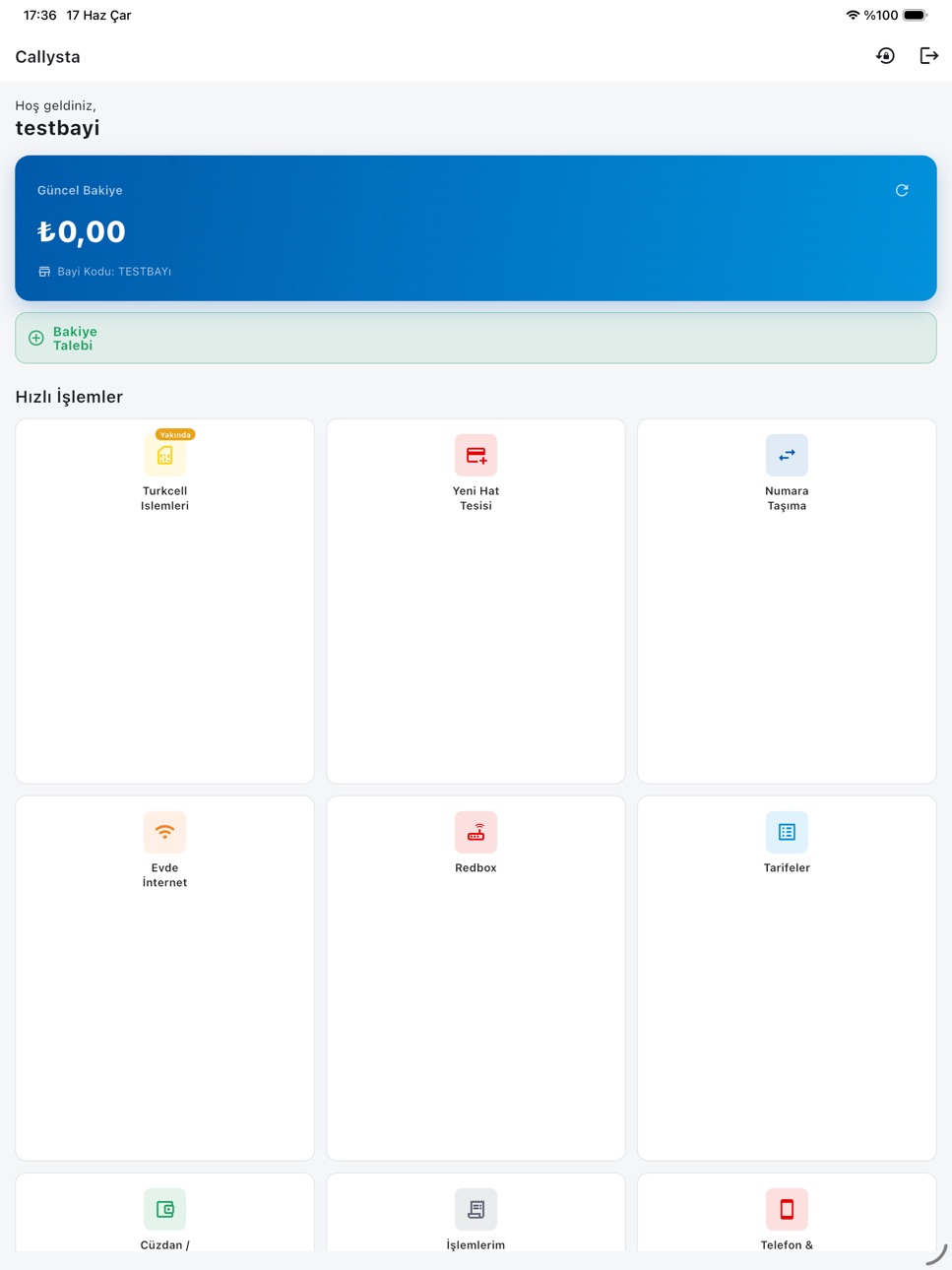The width and height of the screenshot is (952, 1270).
Task: Open Tarifeler list icon
Action: 787,832
